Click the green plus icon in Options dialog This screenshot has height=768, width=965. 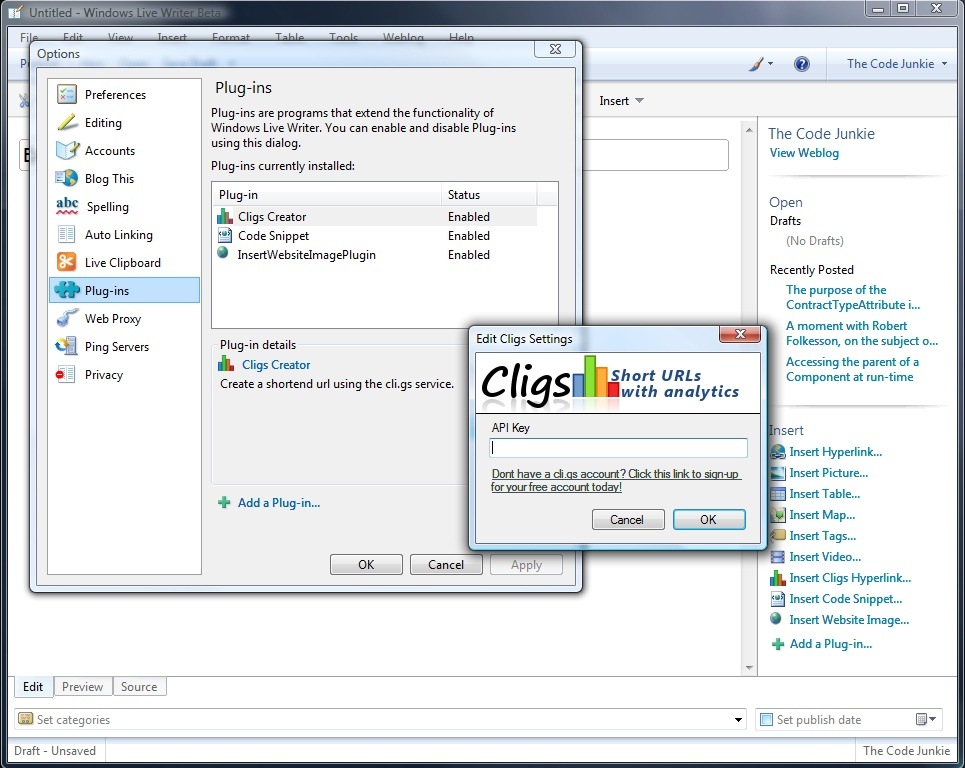(224, 503)
